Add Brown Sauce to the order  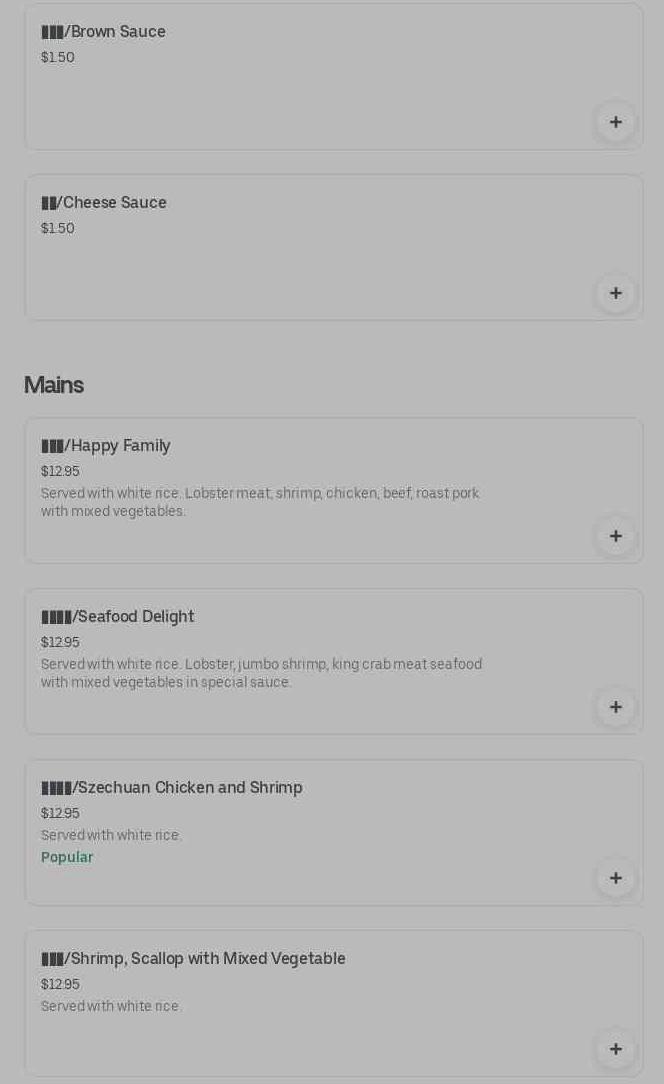click(x=615, y=122)
